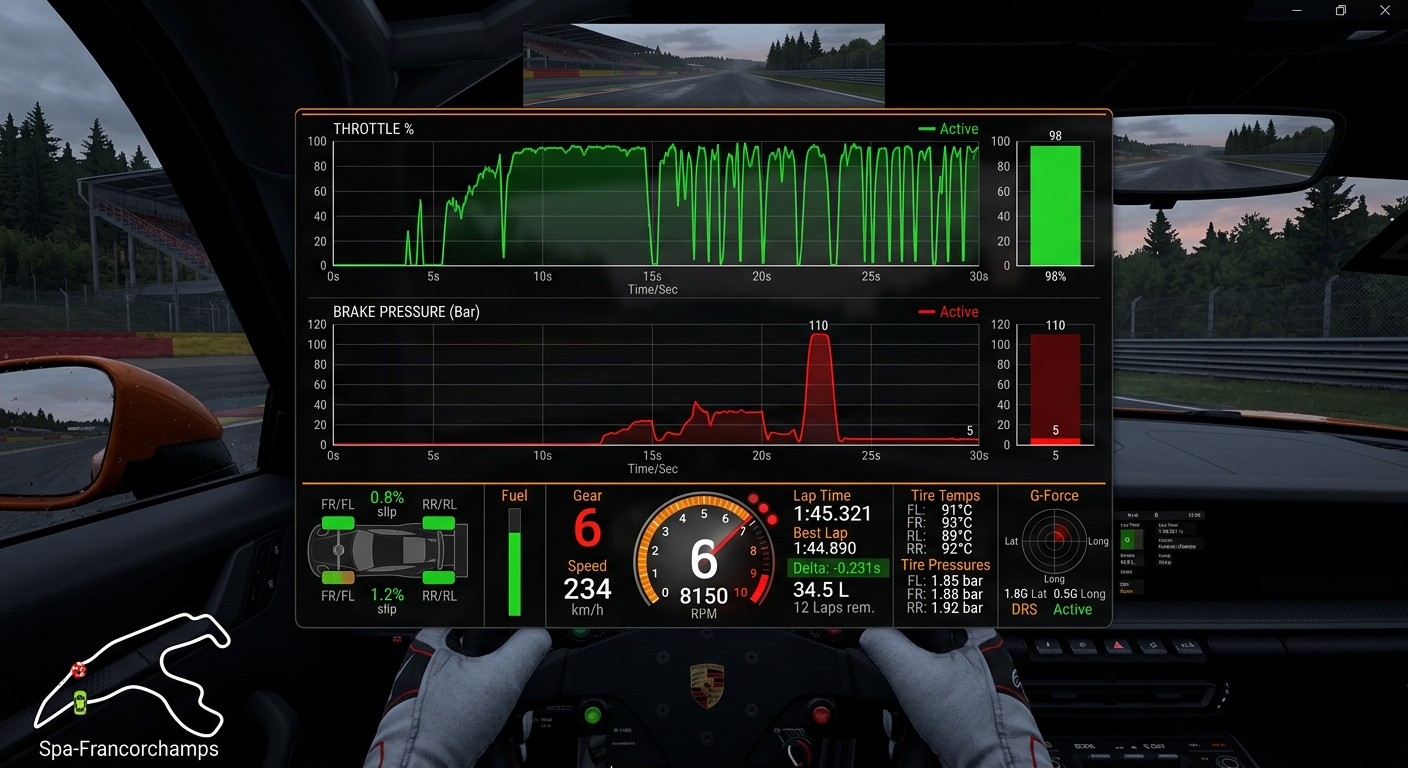Click the 12 Laps rem. text
The width and height of the screenshot is (1408, 768).
click(x=833, y=608)
